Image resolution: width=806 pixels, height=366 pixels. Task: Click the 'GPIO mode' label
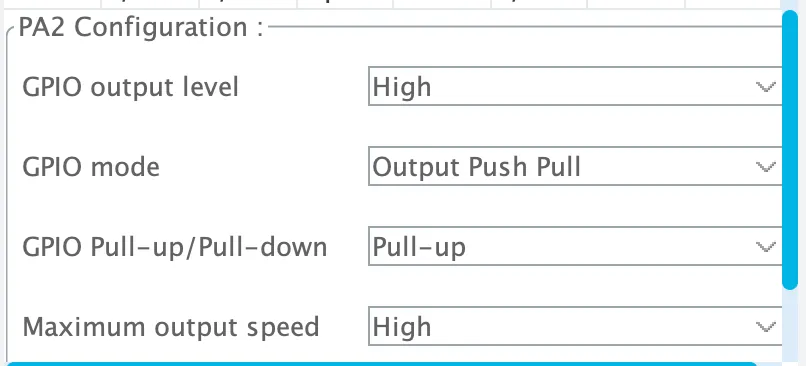click(x=91, y=167)
